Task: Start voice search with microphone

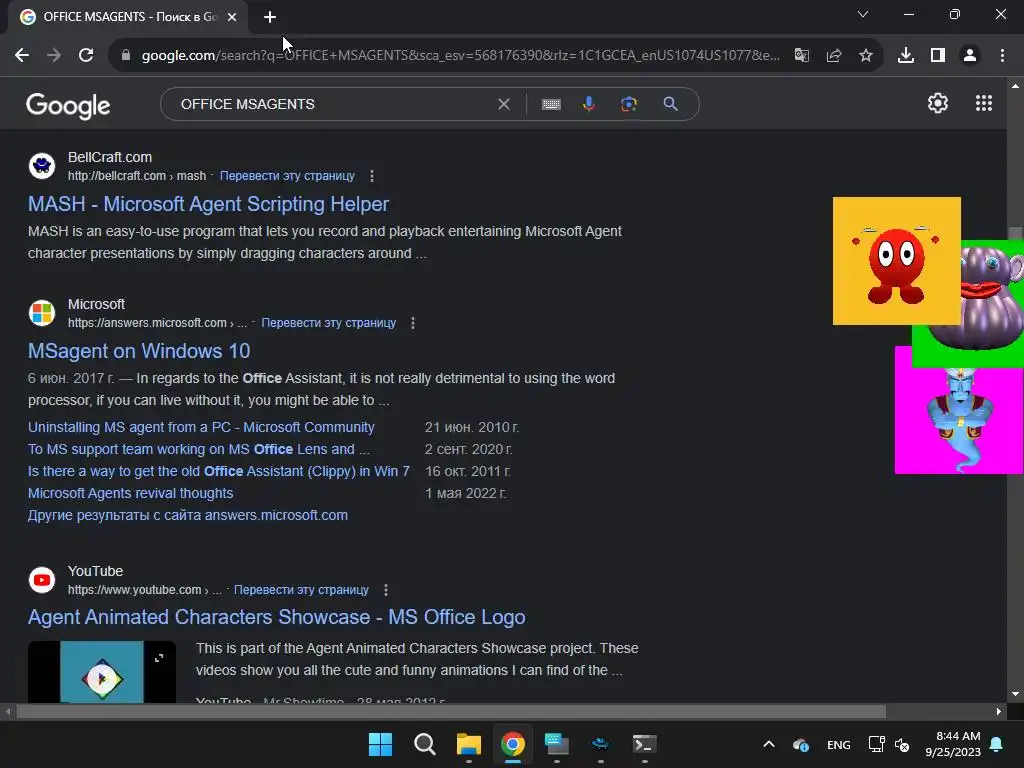Action: (x=589, y=104)
